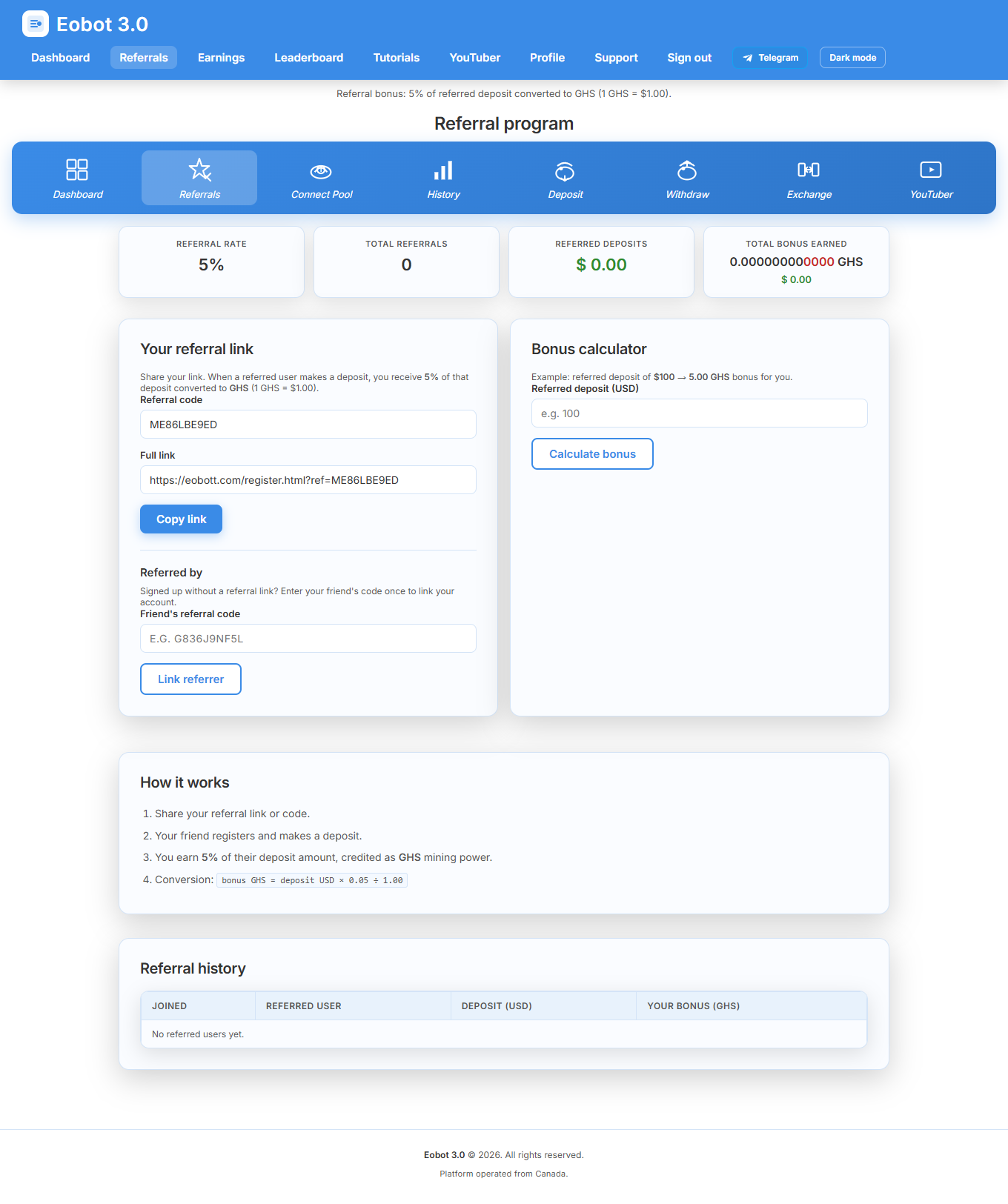The image size is (1008, 1204).
Task: Open the History bar-chart icon
Action: tap(443, 170)
